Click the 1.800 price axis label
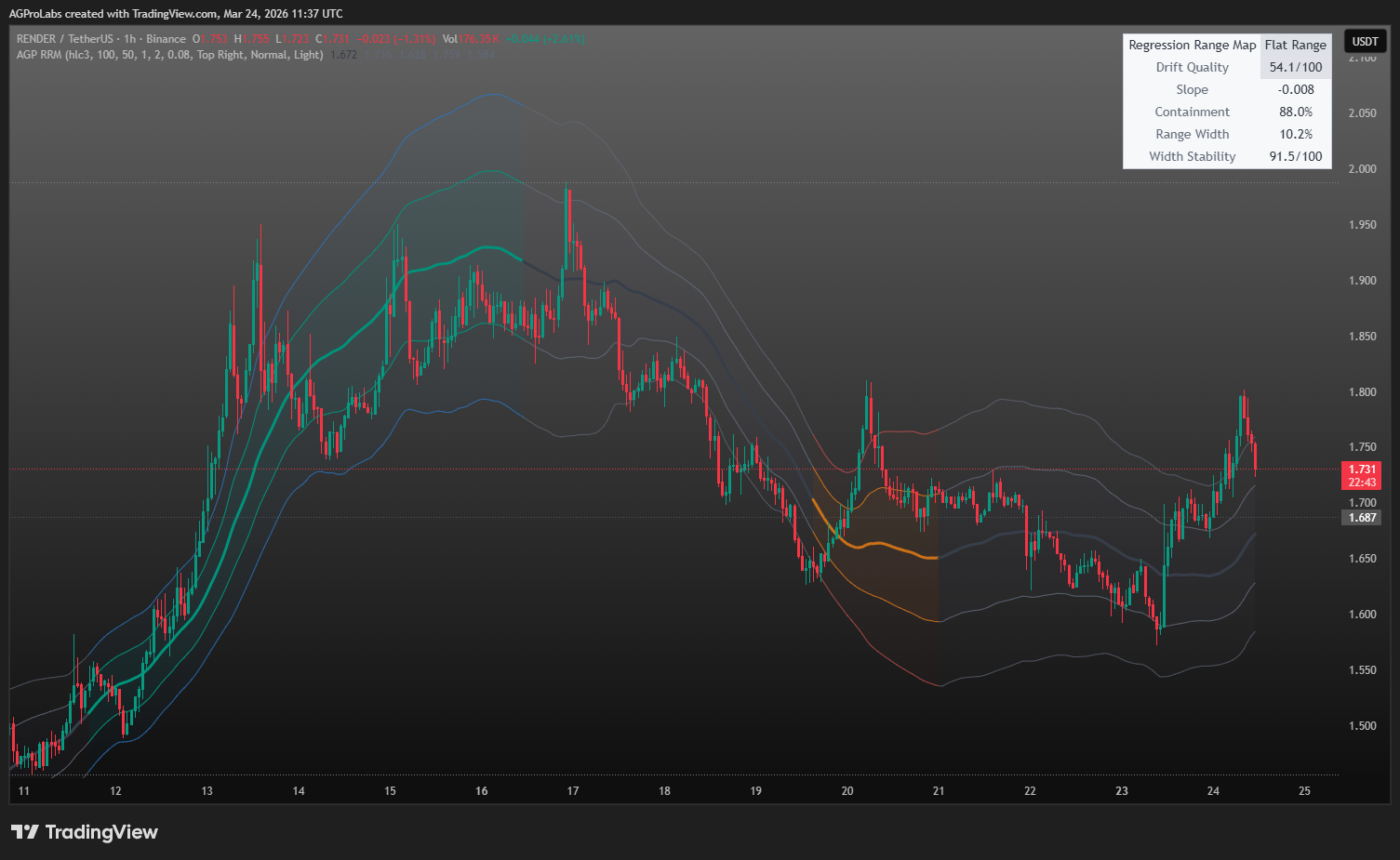Screen dimensions: 1400x860 click(1362, 392)
